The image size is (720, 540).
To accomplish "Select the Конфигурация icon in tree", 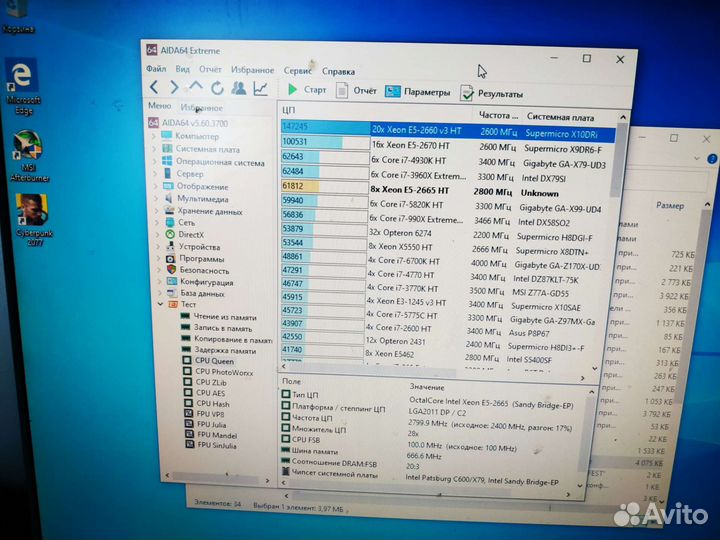I will point(172,281).
